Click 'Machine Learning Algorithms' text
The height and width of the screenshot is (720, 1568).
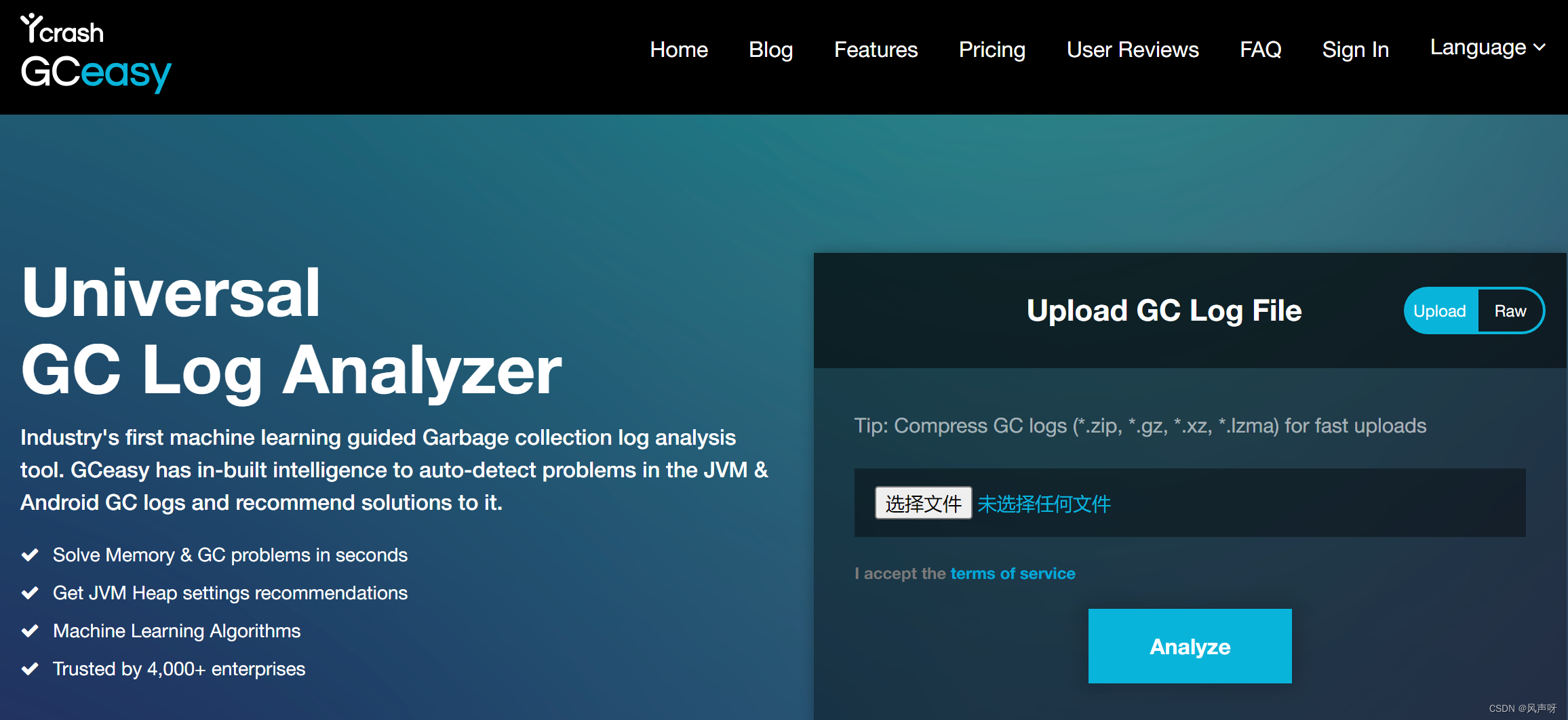176,631
